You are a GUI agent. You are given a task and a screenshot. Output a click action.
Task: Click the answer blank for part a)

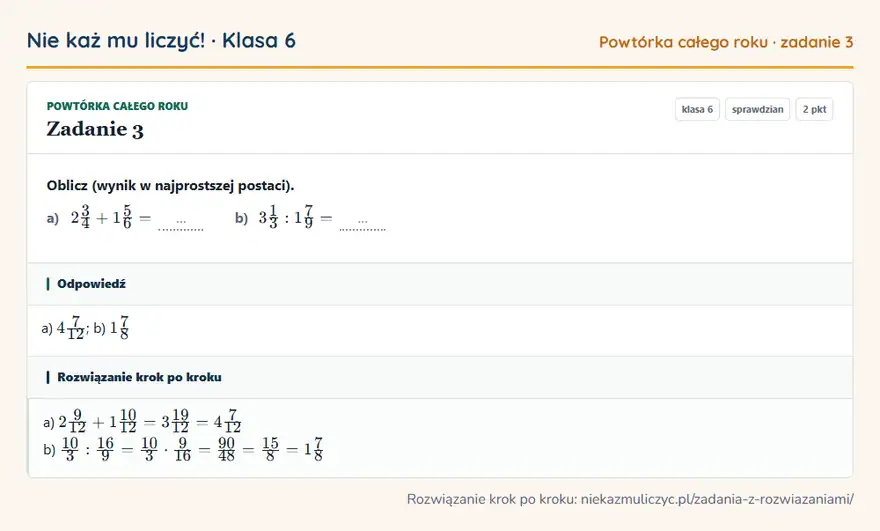(x=181, y=222)
